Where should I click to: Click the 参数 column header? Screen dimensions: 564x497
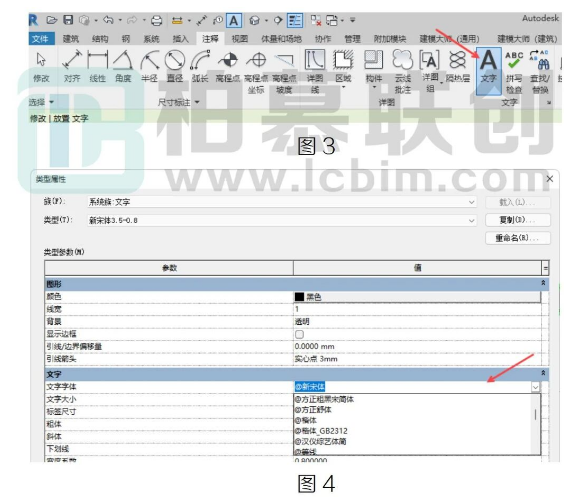click(x=169, y=268)
